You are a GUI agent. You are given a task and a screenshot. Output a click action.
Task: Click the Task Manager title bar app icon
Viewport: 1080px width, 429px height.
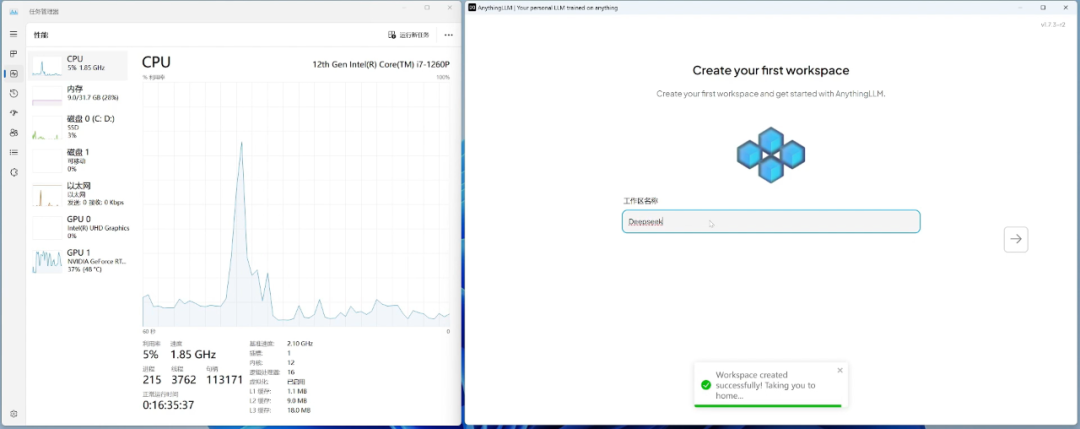[x=14, y=12]
